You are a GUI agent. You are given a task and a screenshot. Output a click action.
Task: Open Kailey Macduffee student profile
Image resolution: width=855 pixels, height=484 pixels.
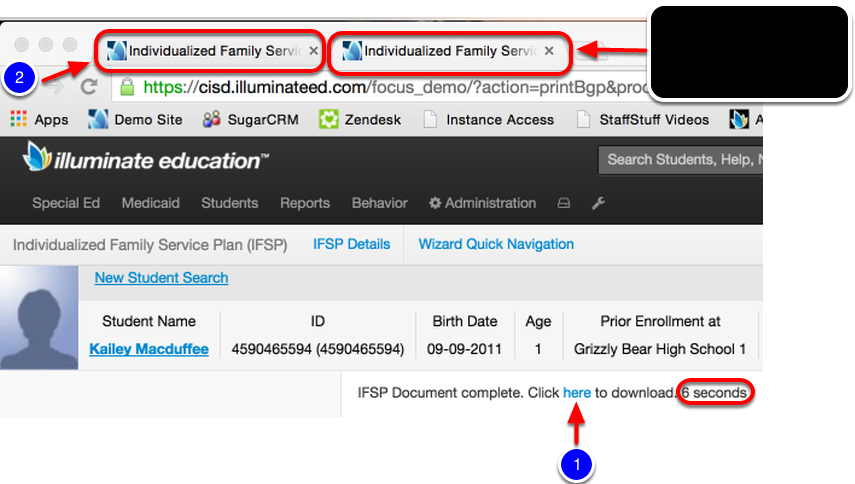click(149, 349)
